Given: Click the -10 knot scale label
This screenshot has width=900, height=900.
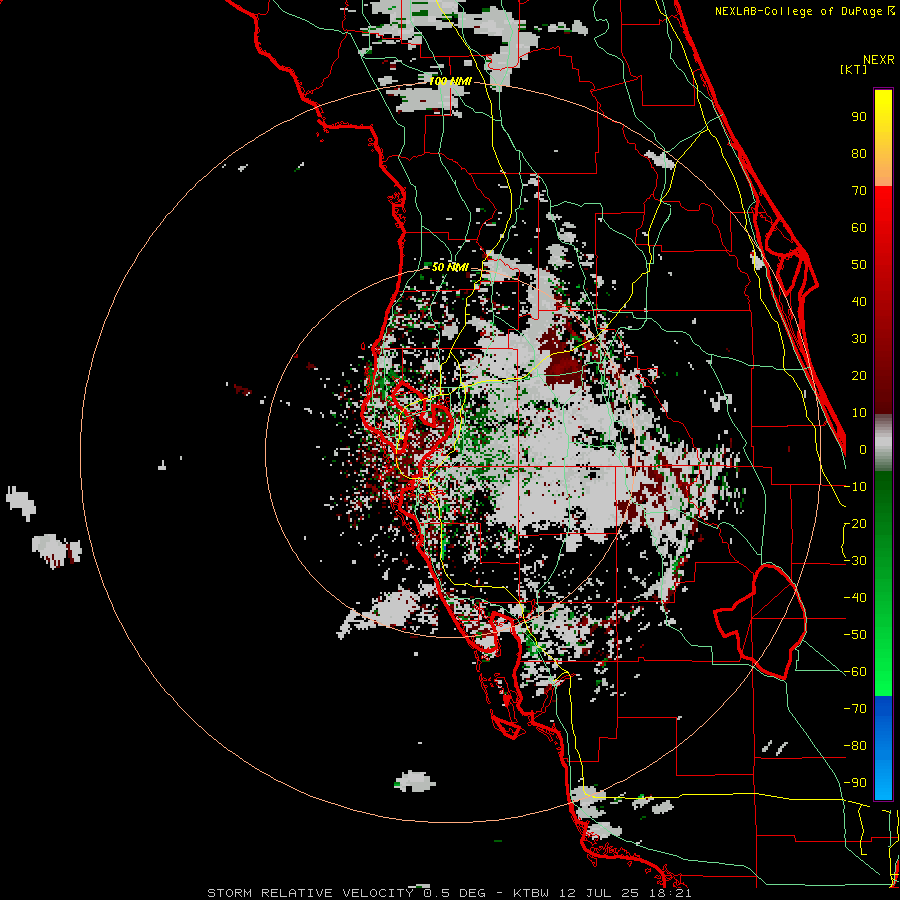Looking at the screenshot, I should point(855,487).
